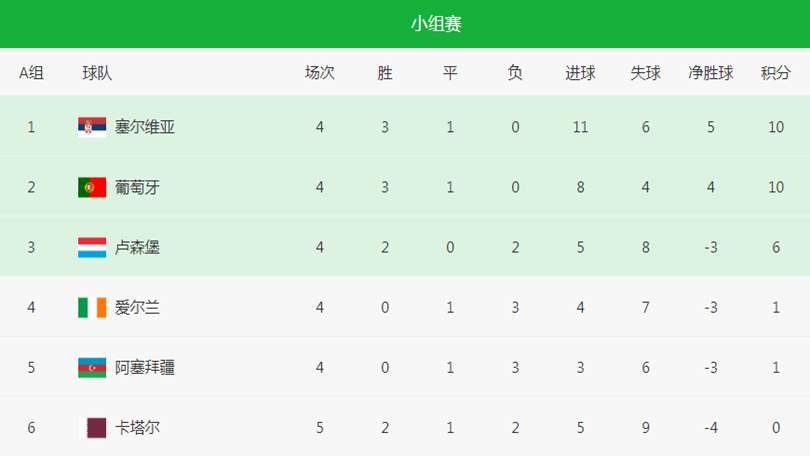Click the Luxembourg flag icon

point(92,247)
